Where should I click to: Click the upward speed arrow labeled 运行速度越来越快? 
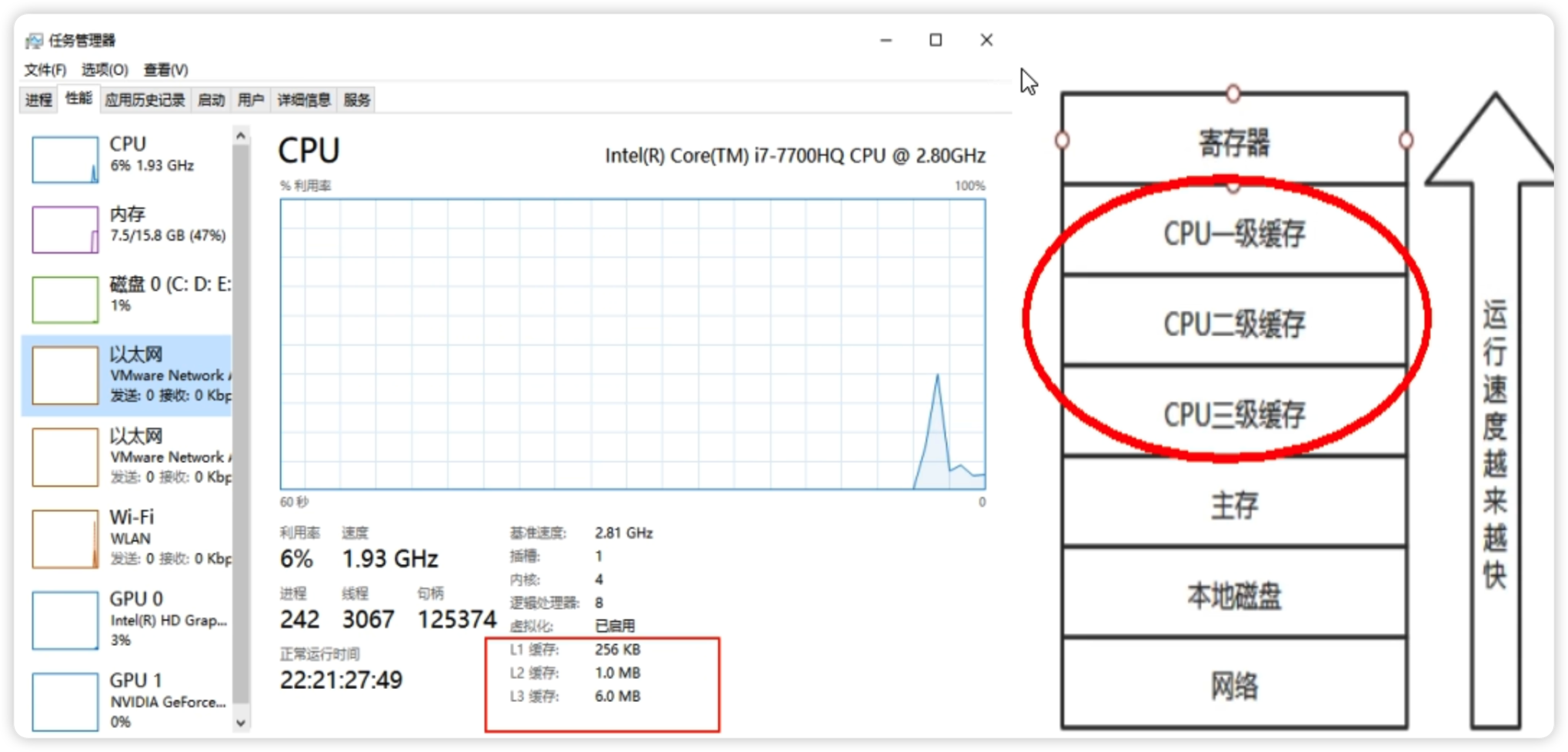[x=1496, y=410]
